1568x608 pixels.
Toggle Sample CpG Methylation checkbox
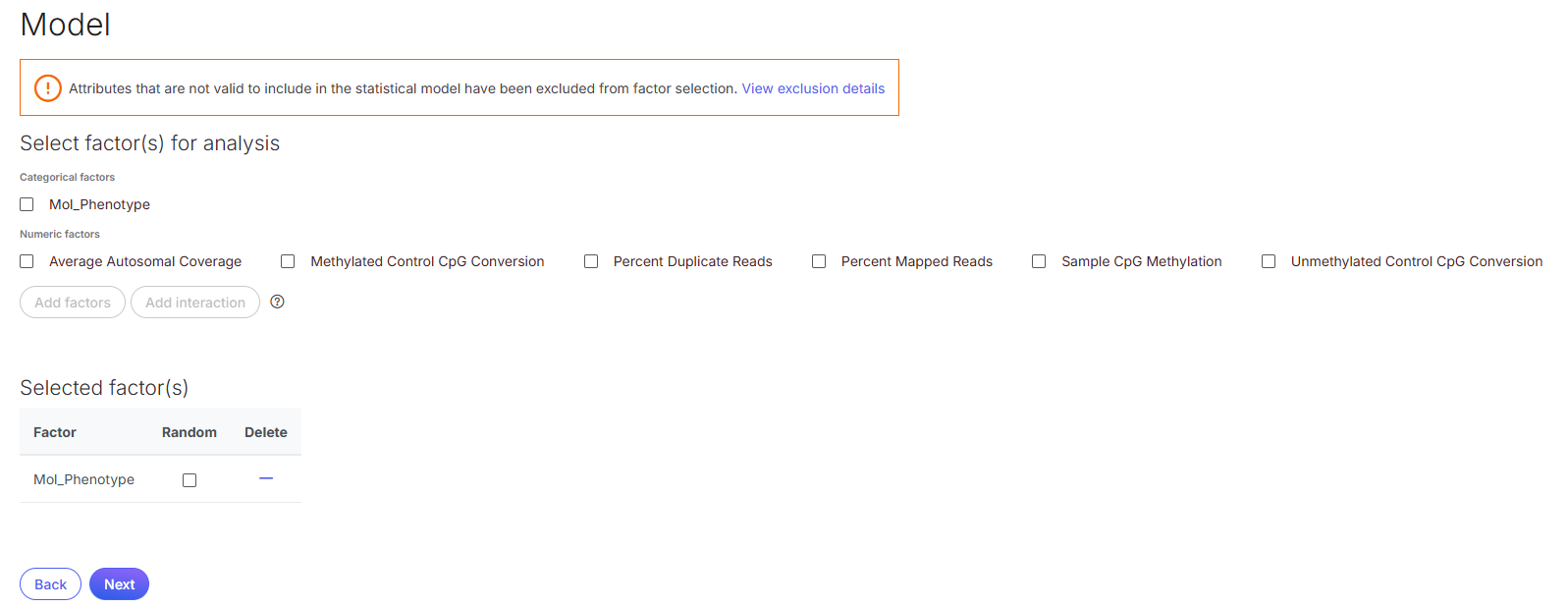(1039, 261)
